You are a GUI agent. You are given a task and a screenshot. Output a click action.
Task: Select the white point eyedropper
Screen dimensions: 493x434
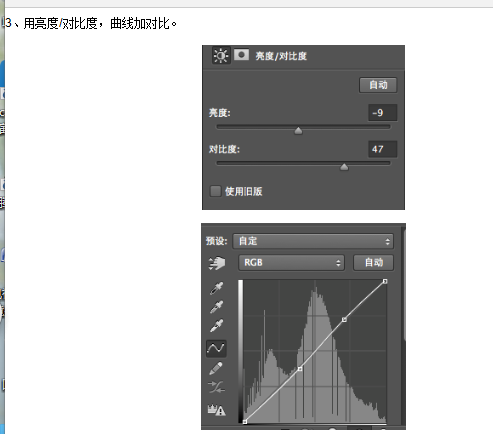[216, 326]
